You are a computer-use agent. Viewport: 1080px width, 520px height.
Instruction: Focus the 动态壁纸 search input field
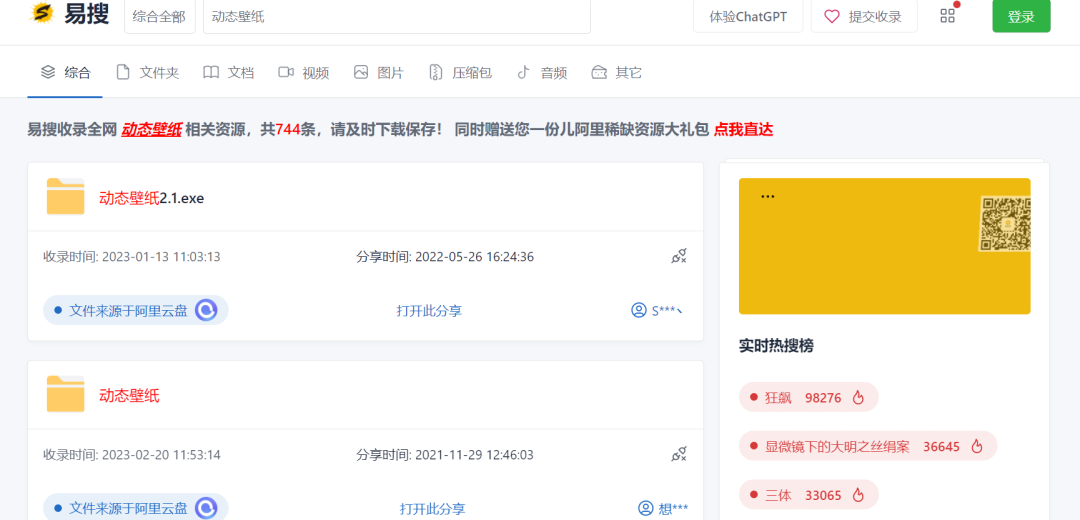coord(397,17)
